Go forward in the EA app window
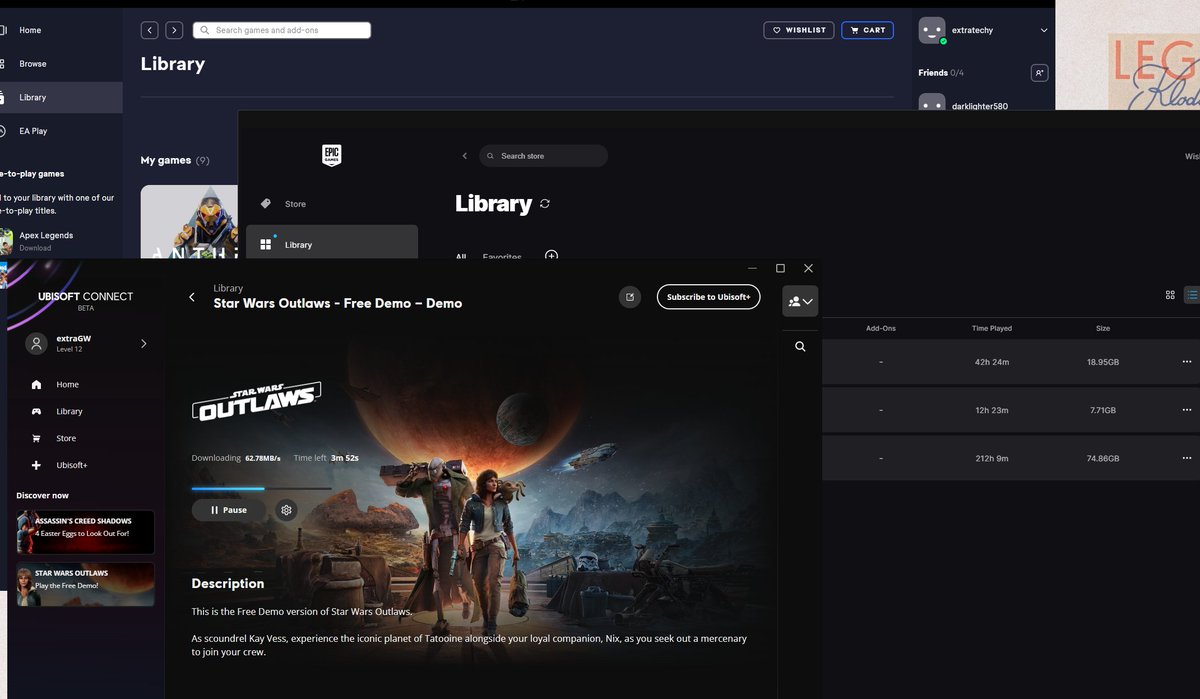Viewport: 1200px width, 699px height. pos(174,30)
